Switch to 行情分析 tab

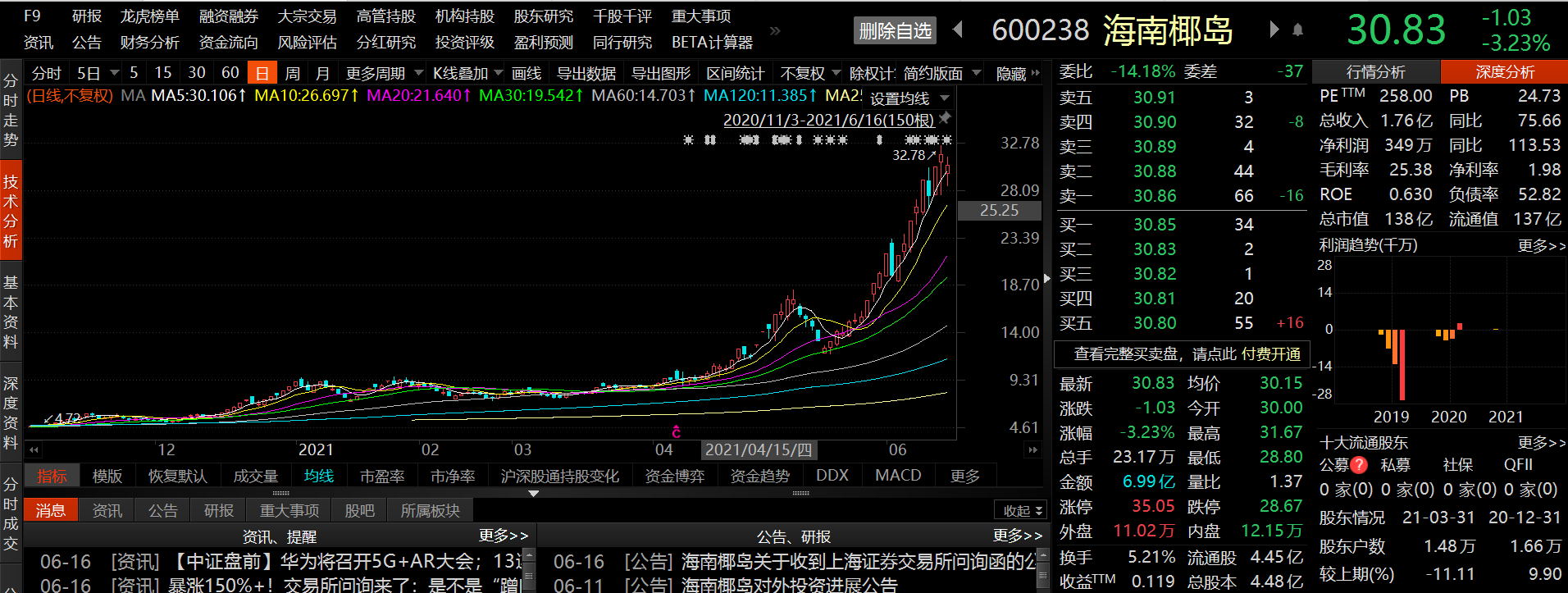1375,72
